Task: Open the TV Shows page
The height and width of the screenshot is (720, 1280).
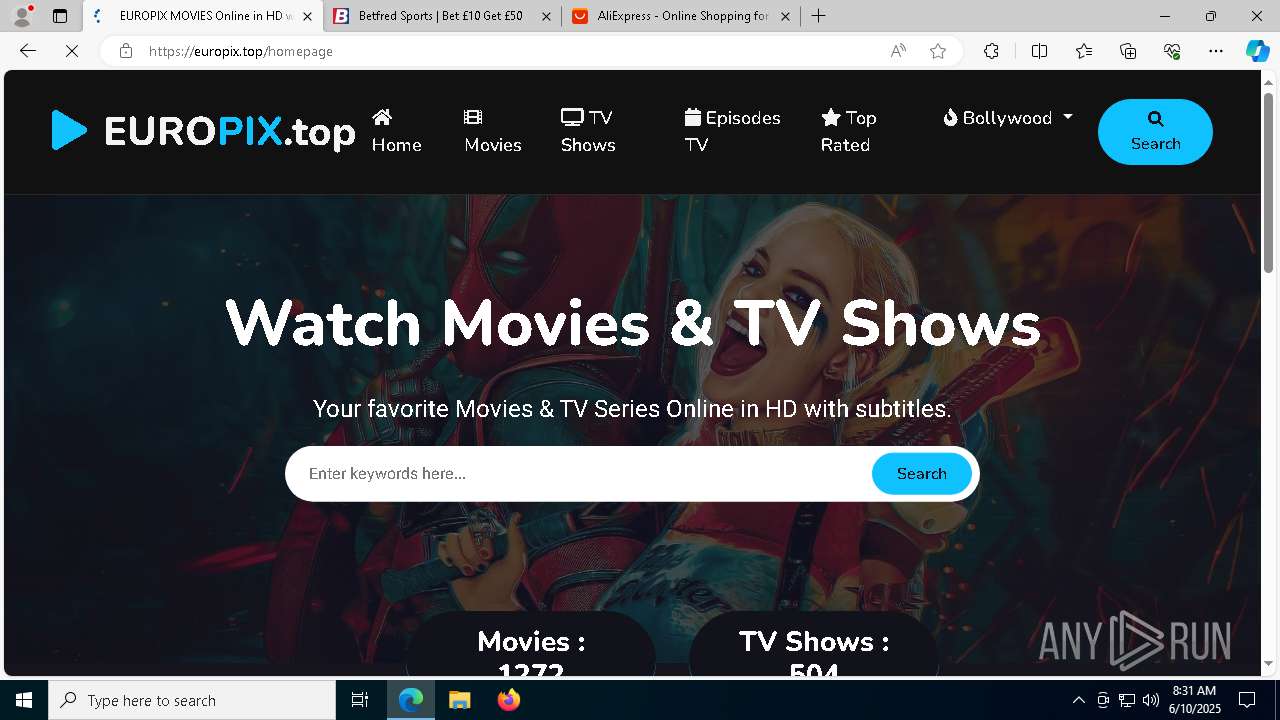Action: click(588, 131)
